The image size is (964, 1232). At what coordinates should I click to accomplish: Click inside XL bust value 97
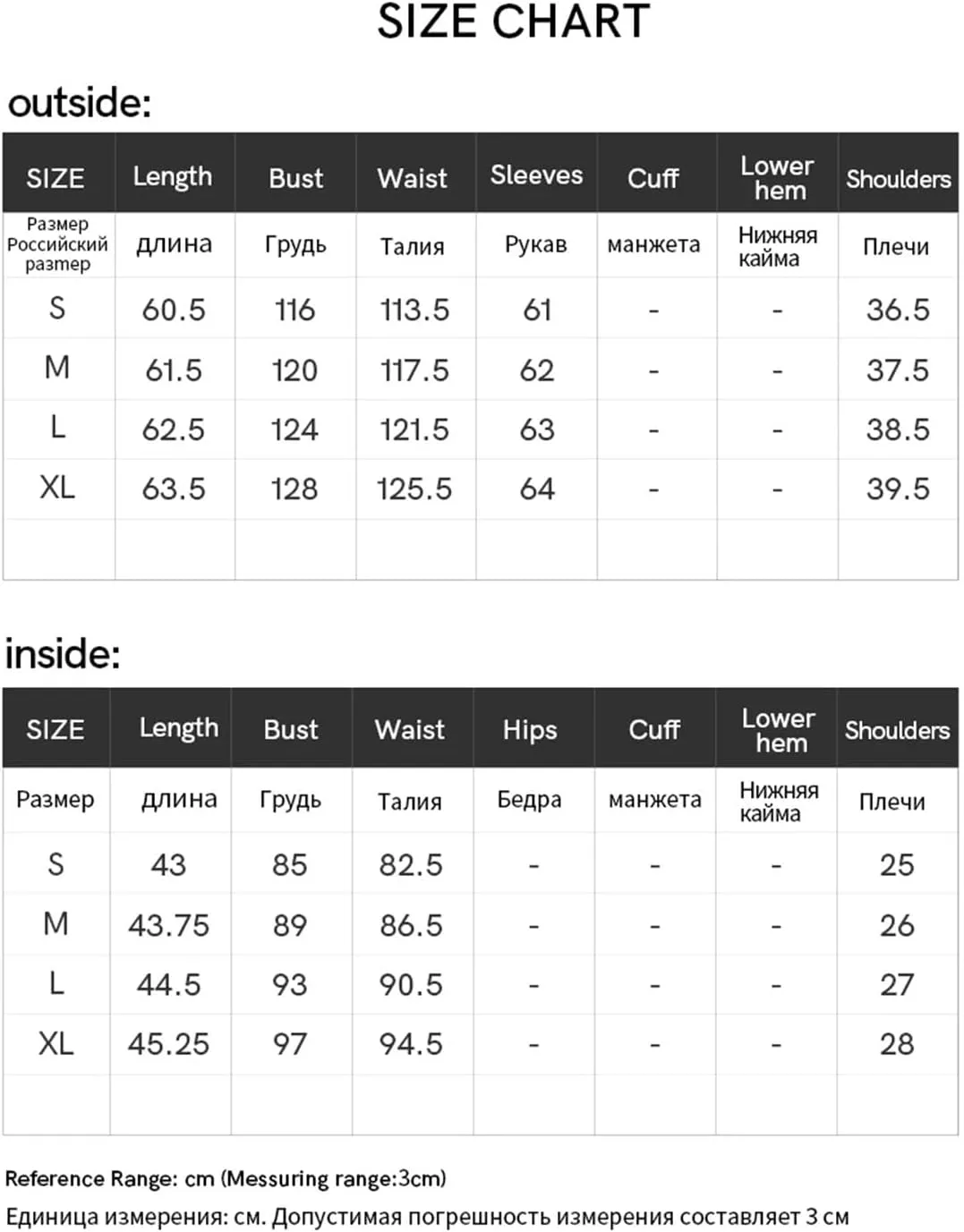(x=290, y=1043)
